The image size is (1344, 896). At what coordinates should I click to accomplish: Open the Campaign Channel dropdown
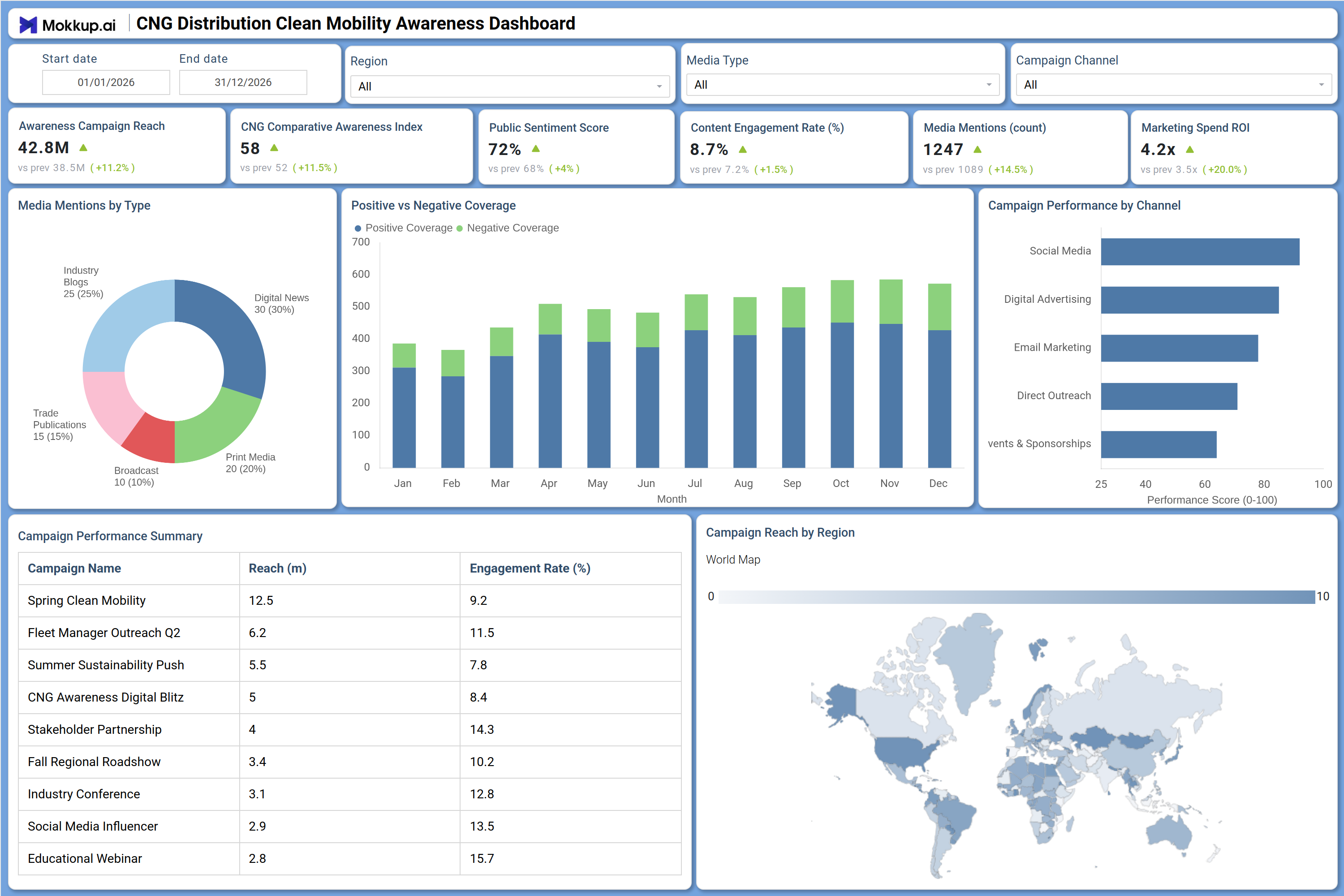1173,85
